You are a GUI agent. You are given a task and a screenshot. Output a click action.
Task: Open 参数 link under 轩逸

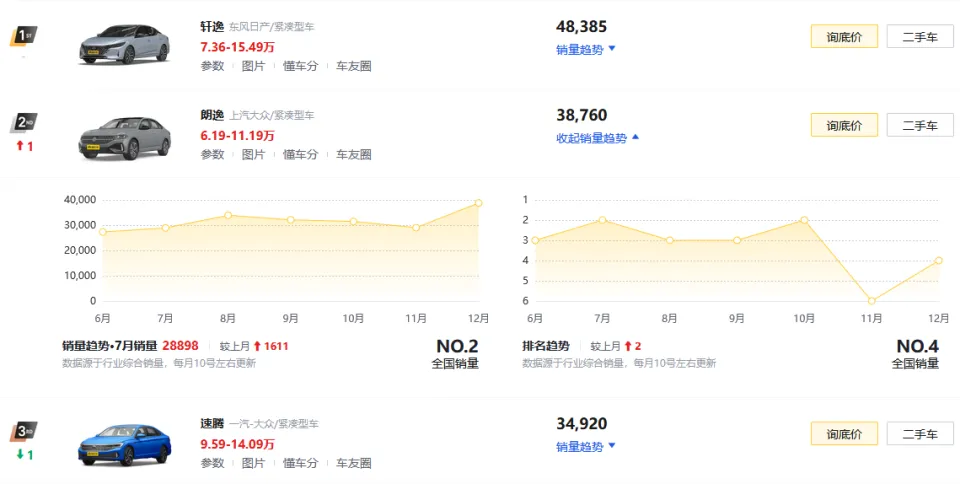[x=212, y=66]
